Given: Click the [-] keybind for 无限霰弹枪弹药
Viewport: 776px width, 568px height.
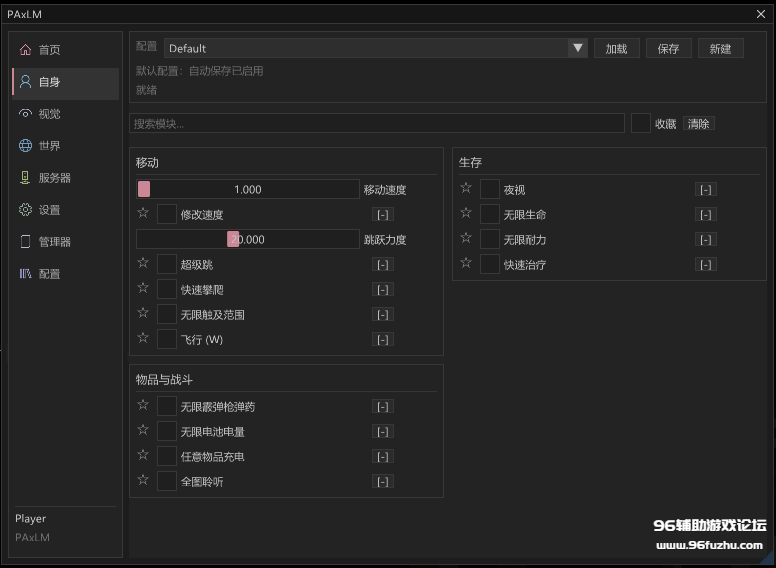Looking at the screenshot, I should (383, 407).
